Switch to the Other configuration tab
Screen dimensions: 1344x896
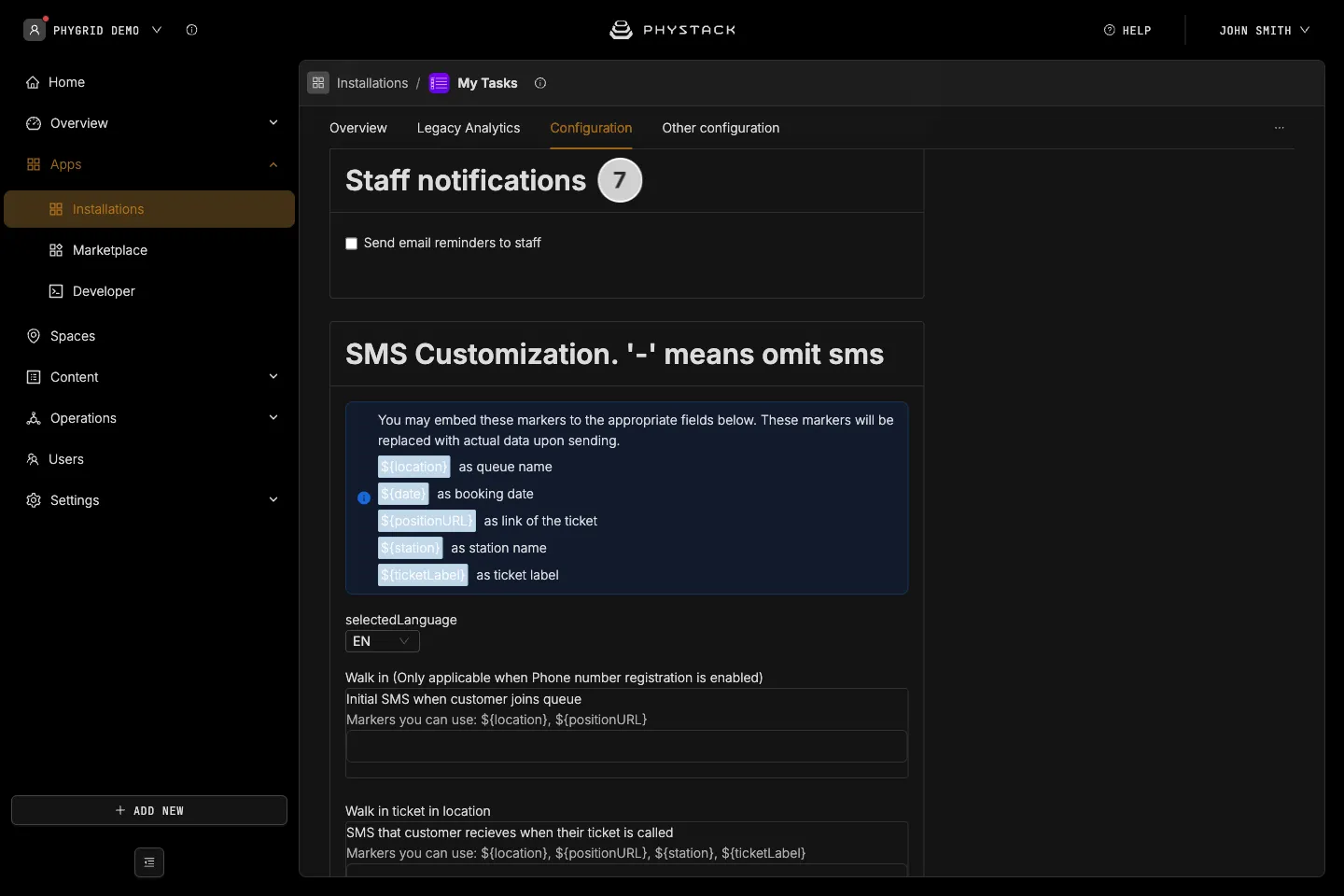[x=721, y=128]
